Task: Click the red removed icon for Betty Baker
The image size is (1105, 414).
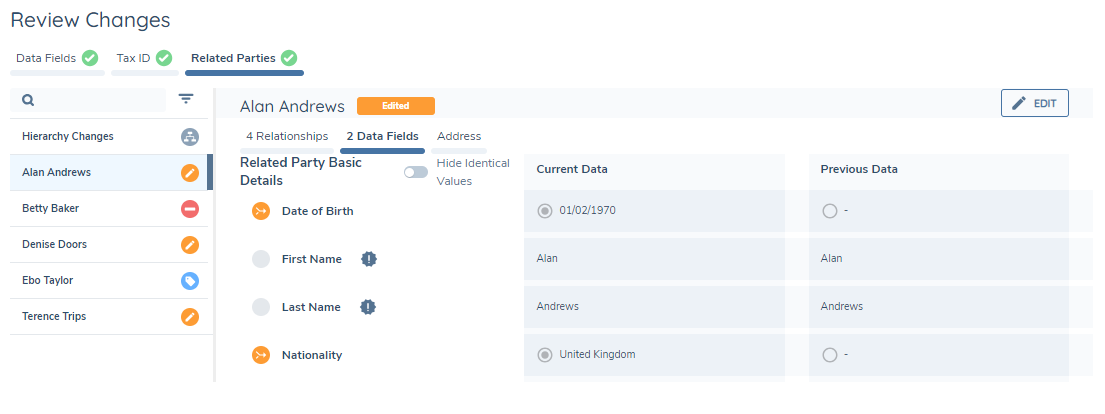Action: [x=190, y=209]
